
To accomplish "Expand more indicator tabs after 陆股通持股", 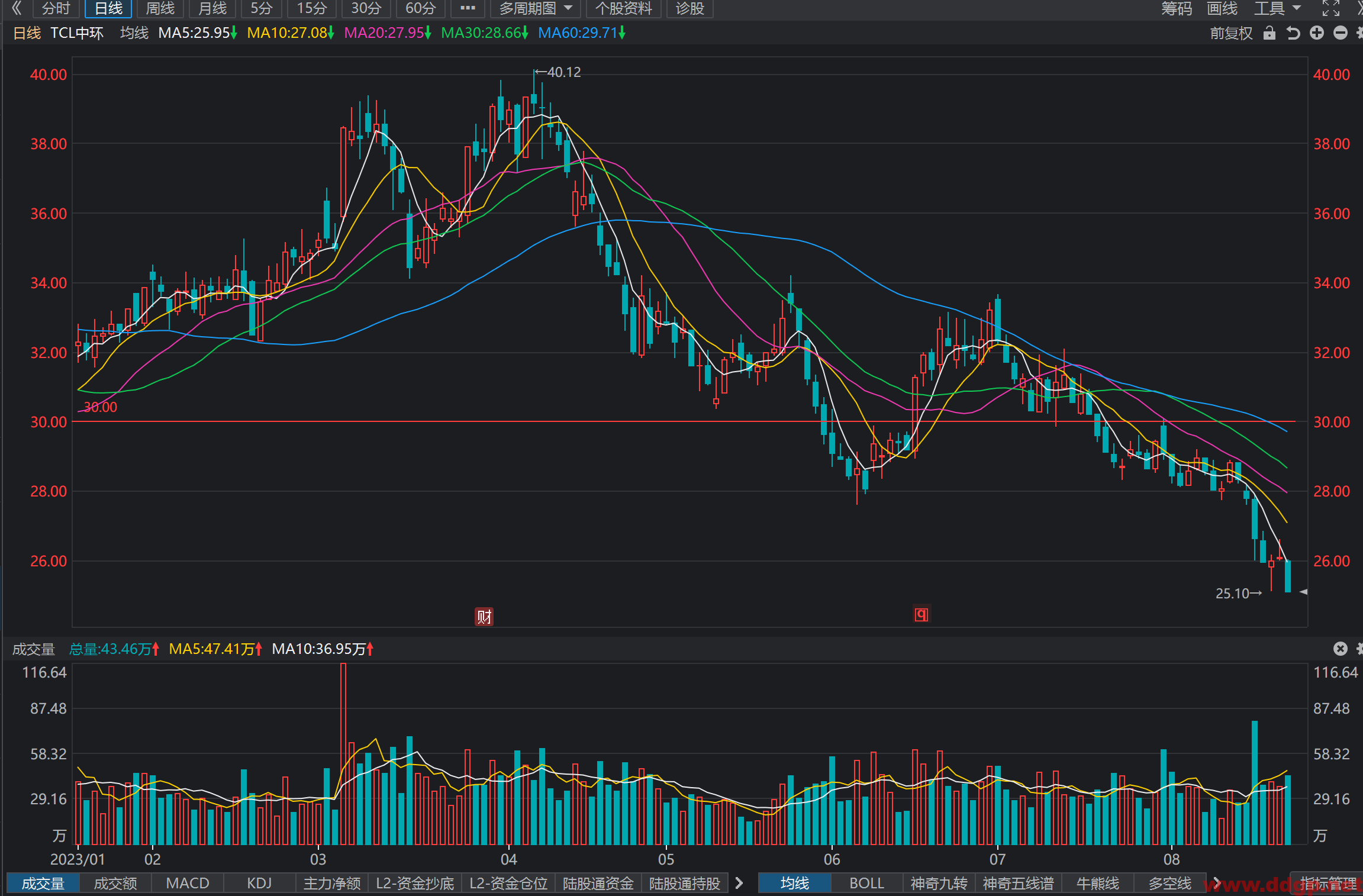I will pyautogui.click(x=739, y=884).
